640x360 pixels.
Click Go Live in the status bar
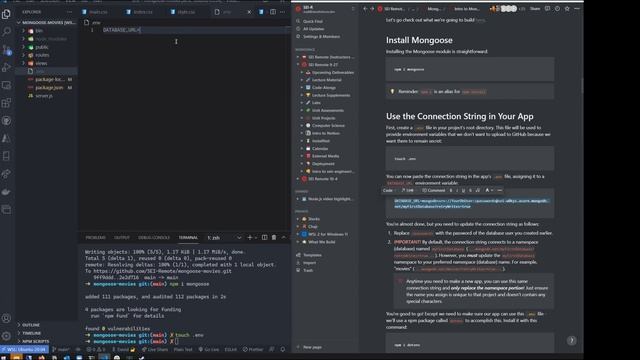point(209,349)
